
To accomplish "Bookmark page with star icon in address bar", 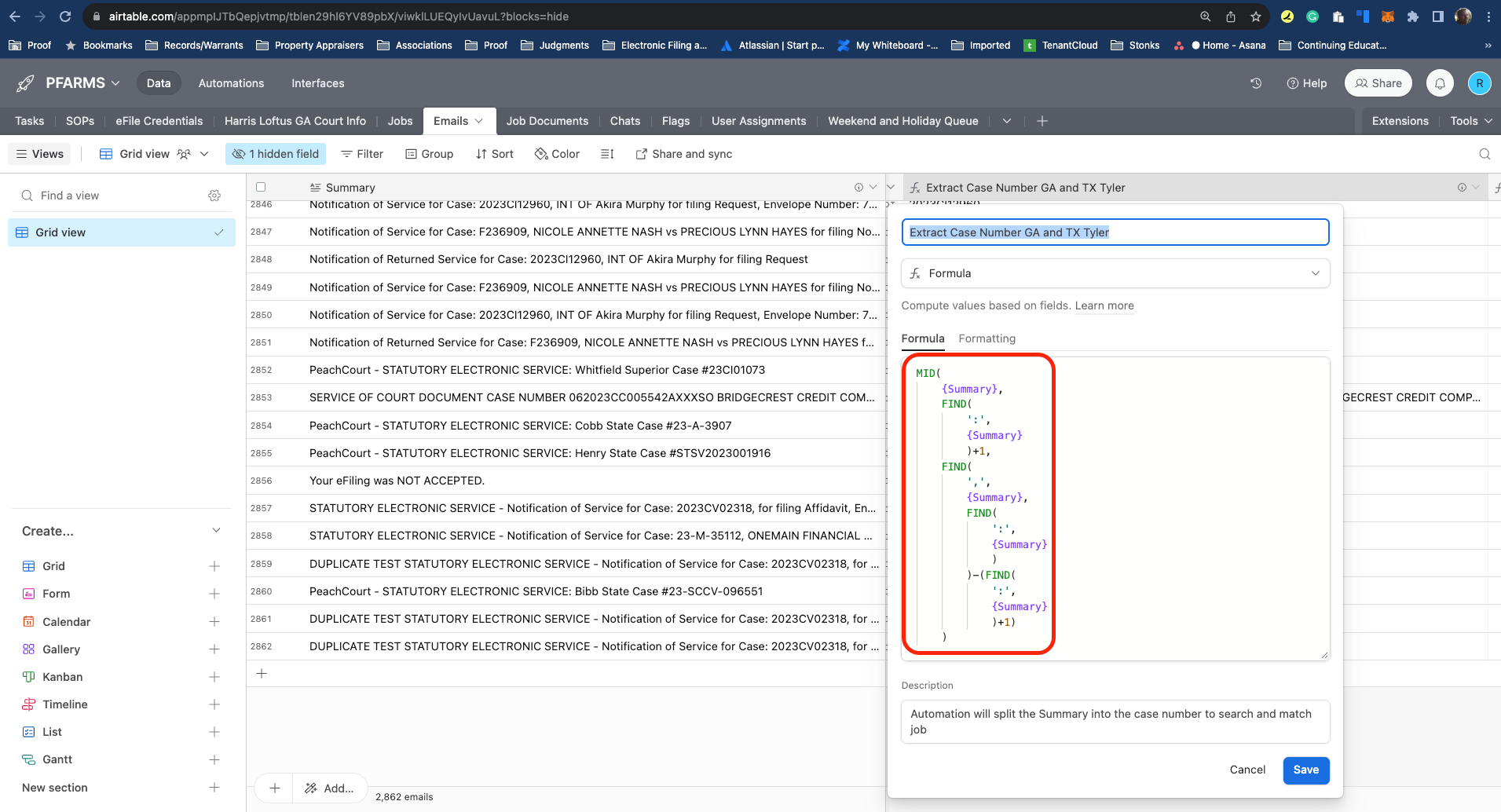I will [1256, 16].
